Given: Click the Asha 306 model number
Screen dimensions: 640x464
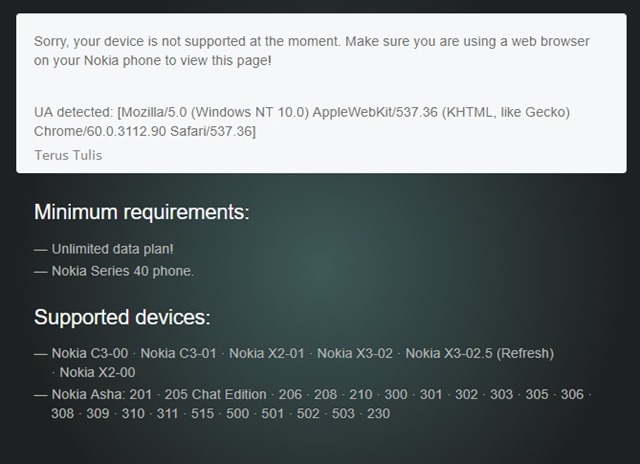Looking at the screenshot, I should click(571, 394).
